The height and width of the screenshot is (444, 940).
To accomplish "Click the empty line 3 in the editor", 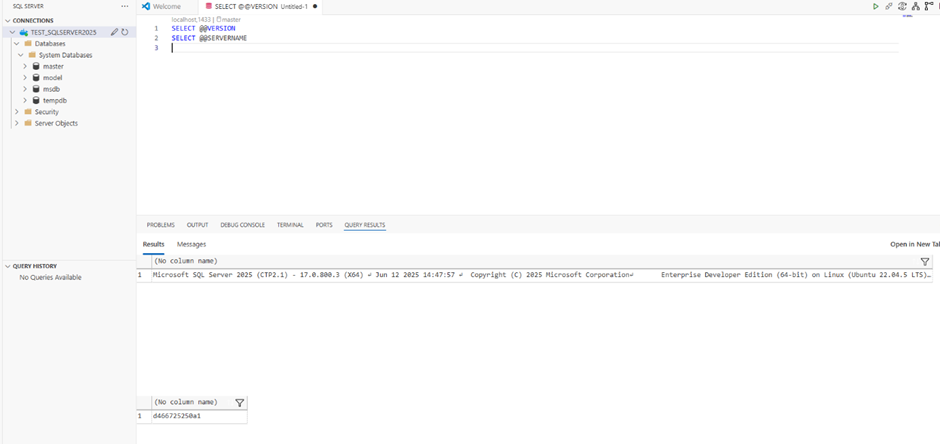I will [x=535, y=48].
